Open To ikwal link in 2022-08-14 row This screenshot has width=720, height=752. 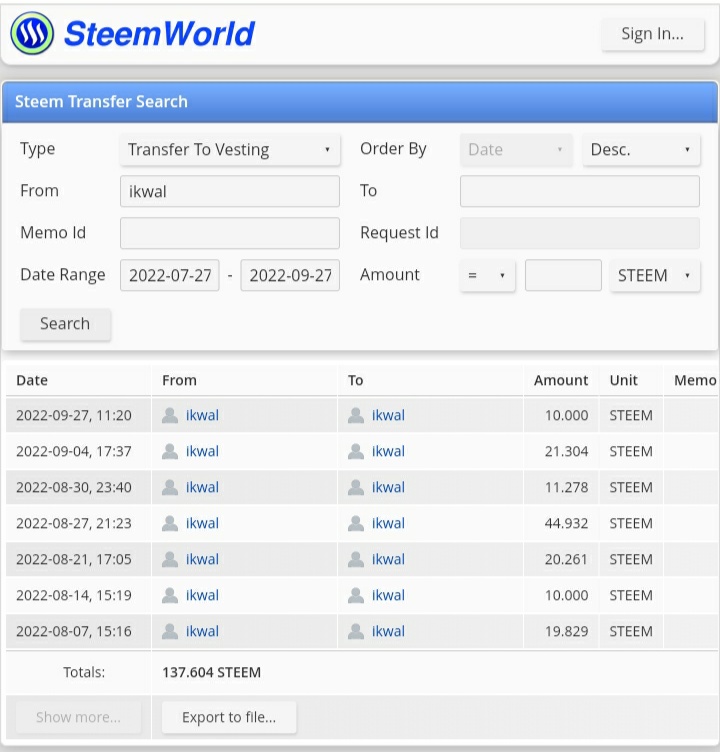[389, 595]
